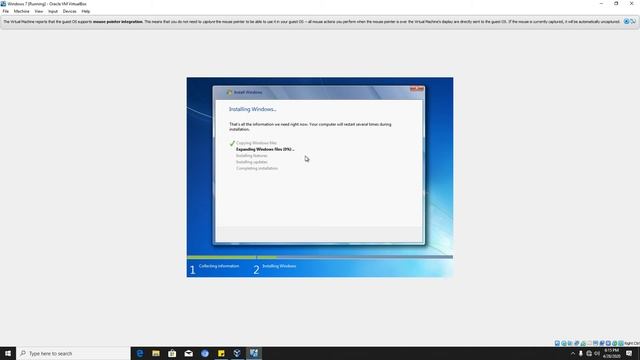Click the Type here to search box
Screen dimensions: 640x360
(73, 353)
